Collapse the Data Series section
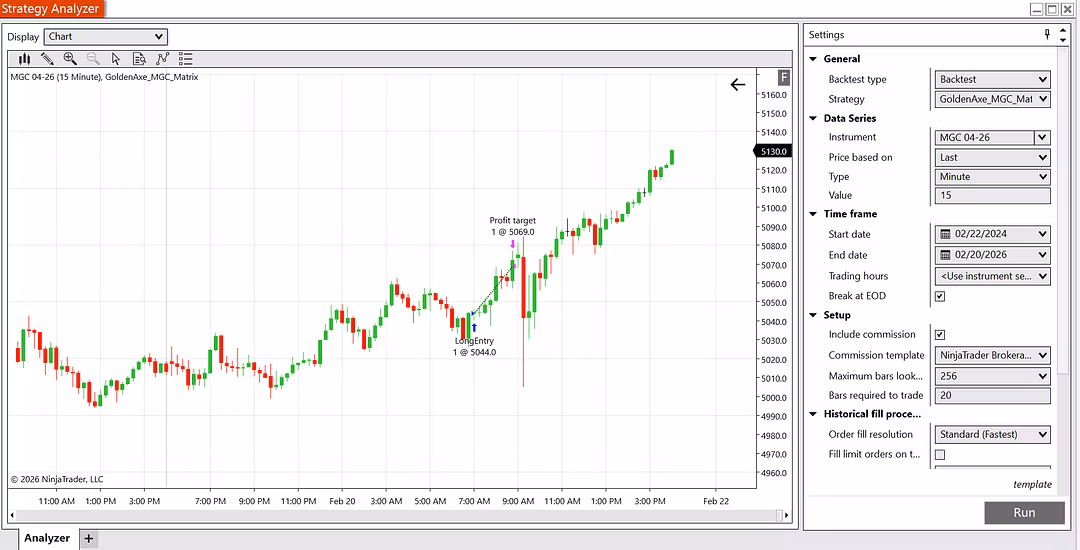Viewport: 1080px width, 550px height. [813, 118]
